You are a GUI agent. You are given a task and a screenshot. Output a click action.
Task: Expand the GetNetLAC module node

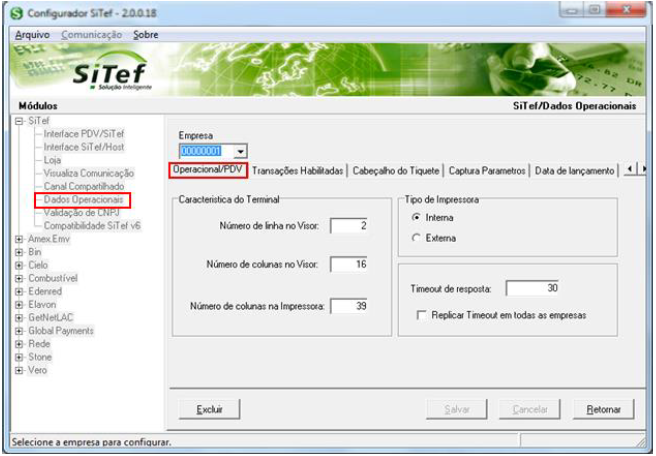pyautogui.click(x=19, y=318)
